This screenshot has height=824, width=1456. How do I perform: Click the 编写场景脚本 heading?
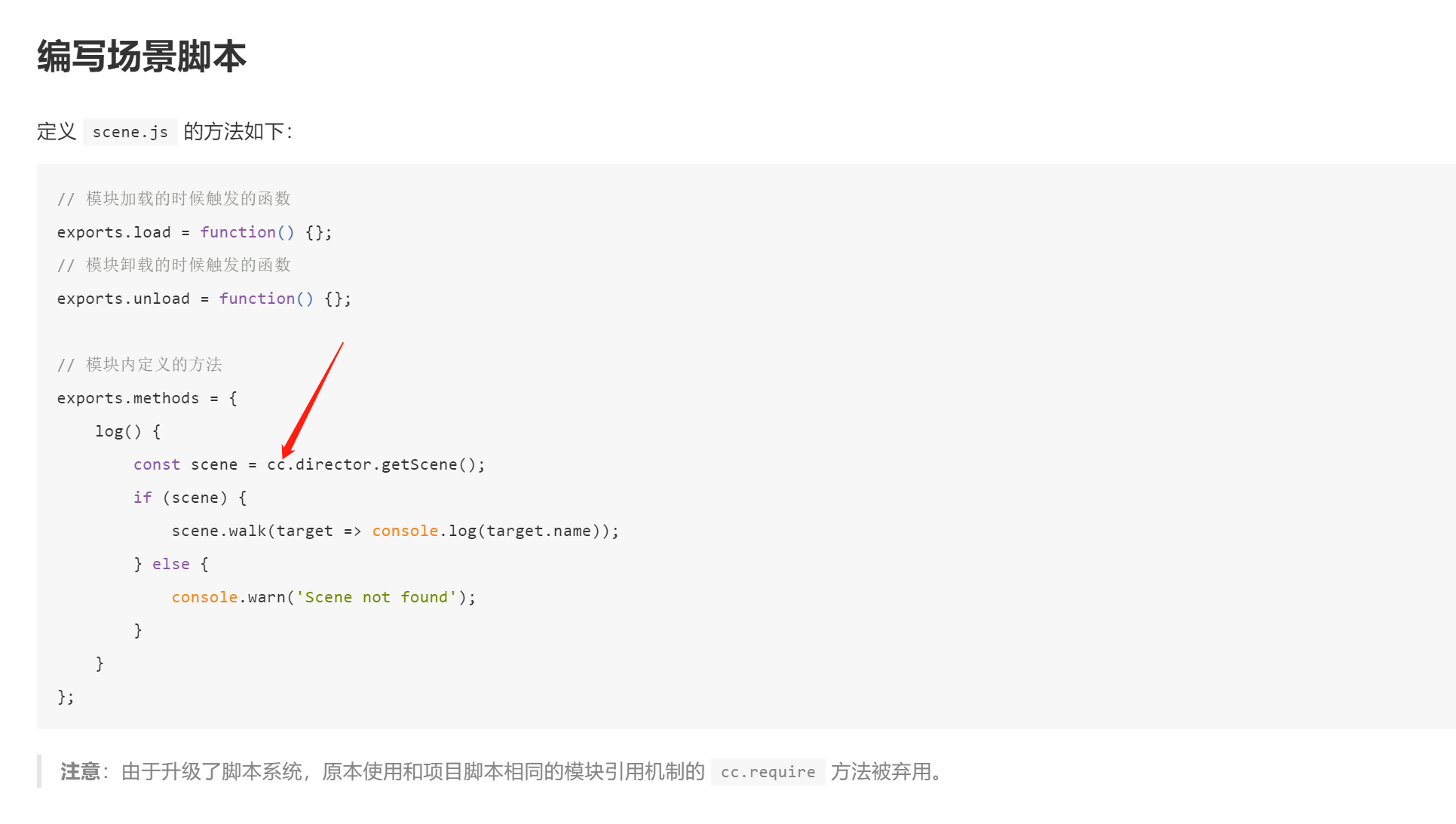point(142,57)
